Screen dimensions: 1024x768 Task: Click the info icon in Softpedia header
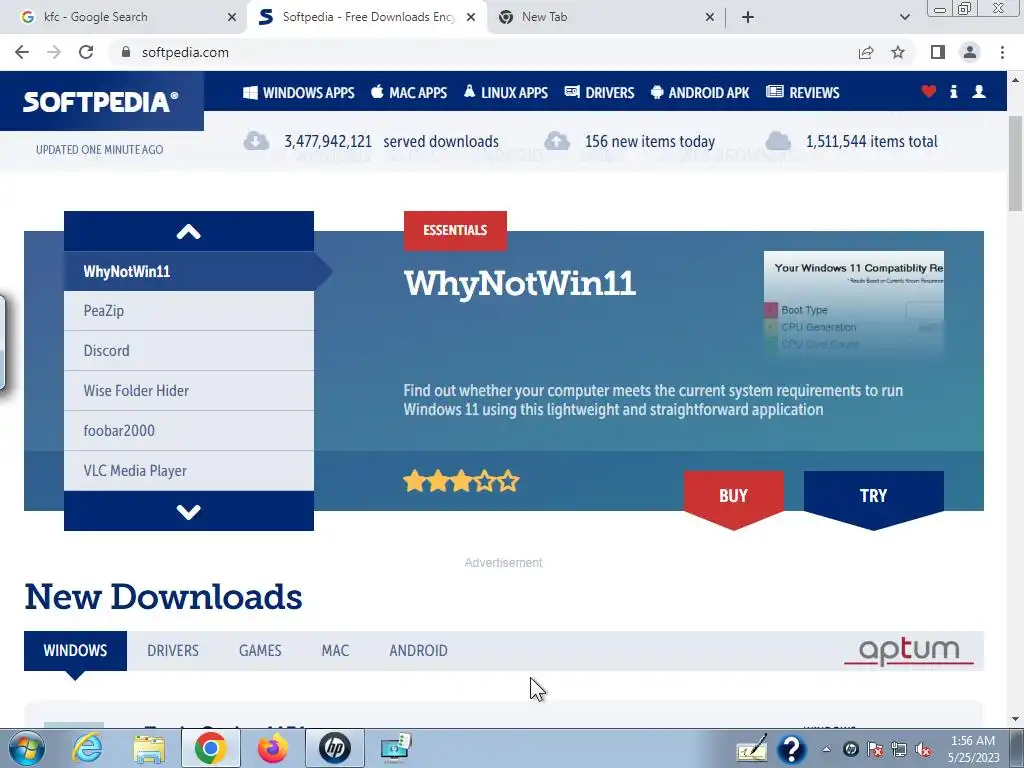953,92
